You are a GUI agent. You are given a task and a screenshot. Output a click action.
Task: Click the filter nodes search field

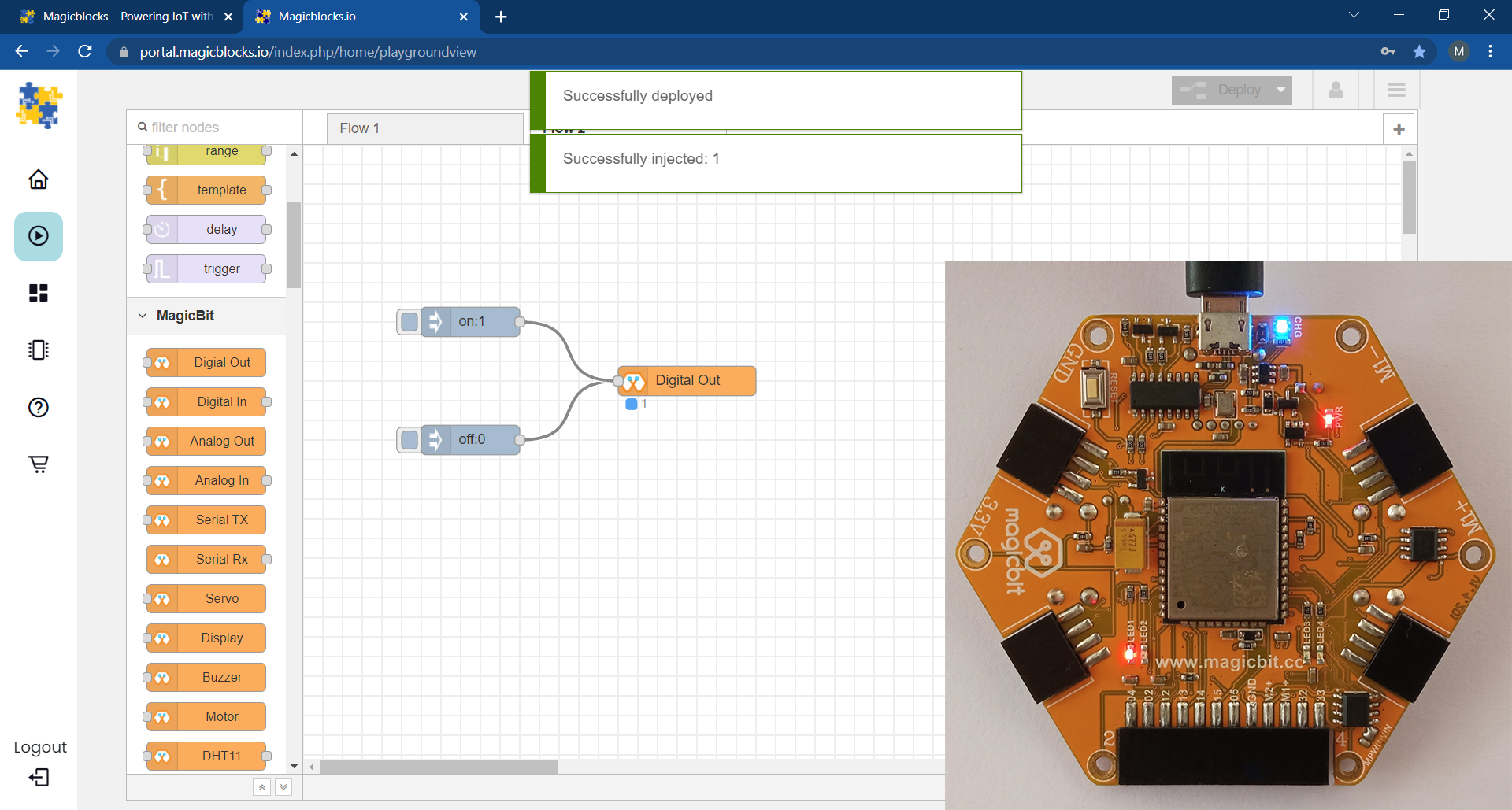pyautogui.click(x=214, y=128)
